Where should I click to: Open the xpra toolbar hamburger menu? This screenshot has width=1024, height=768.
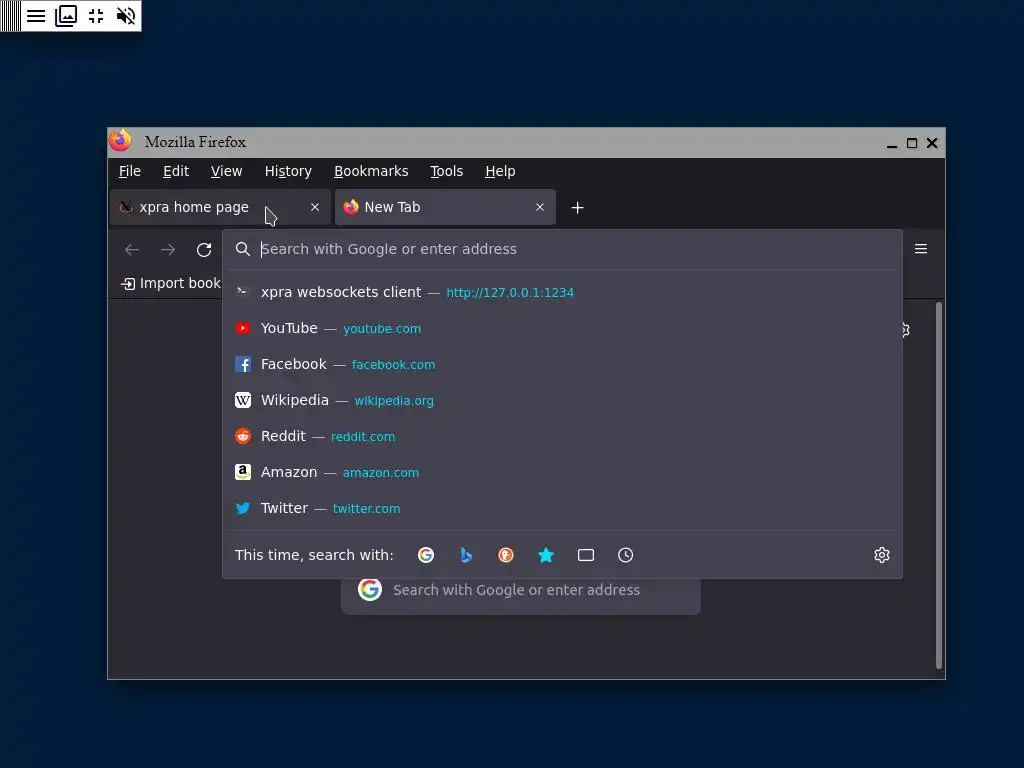36,16
